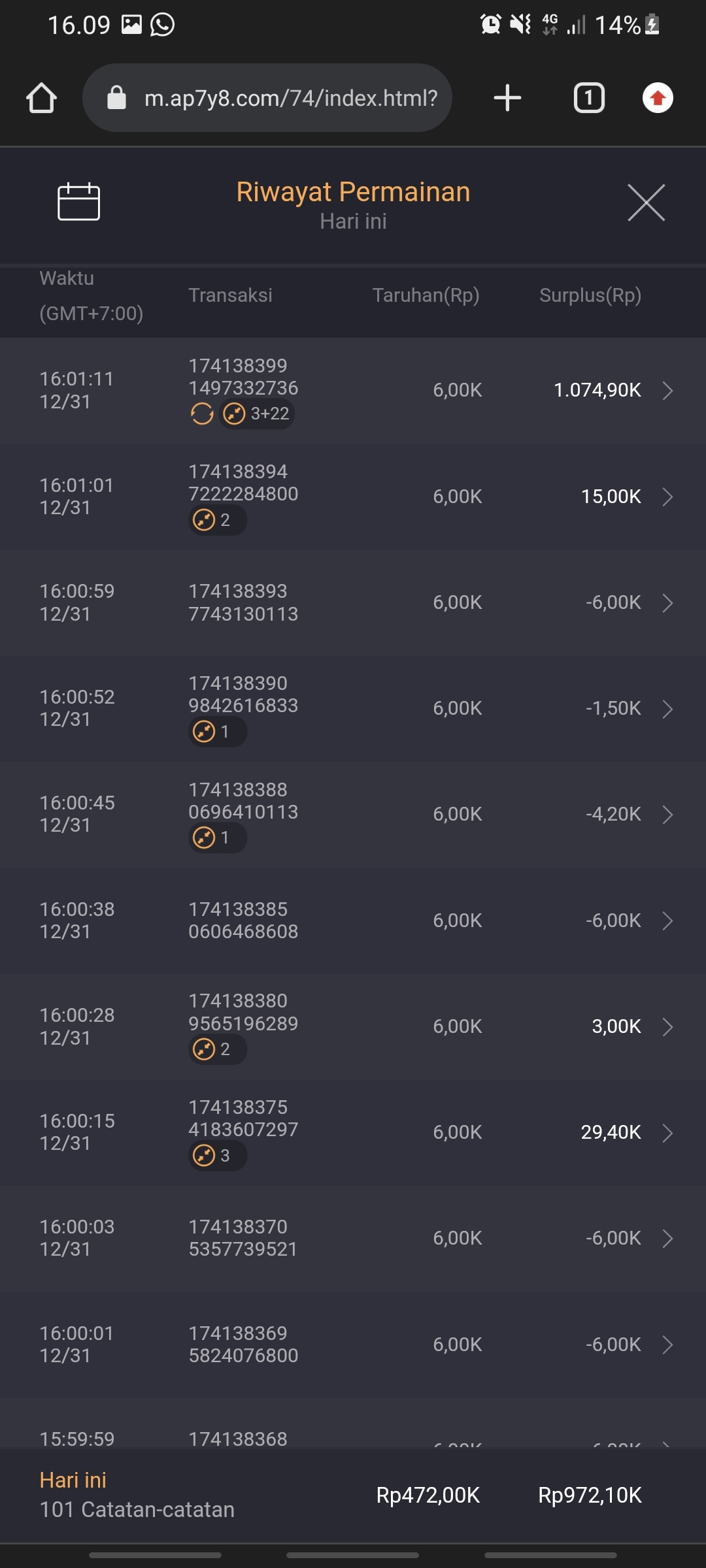Tap the lock icon in address bar
This screenshot has width=706, height=1568.
click(x=116, y=98)
